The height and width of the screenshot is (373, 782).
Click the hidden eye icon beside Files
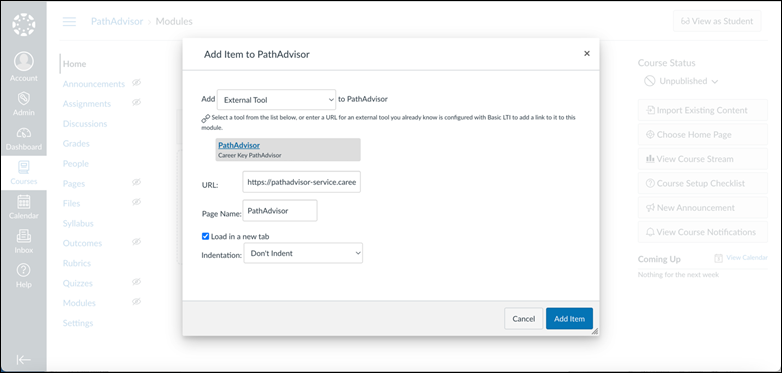click(x=136, y=202)
